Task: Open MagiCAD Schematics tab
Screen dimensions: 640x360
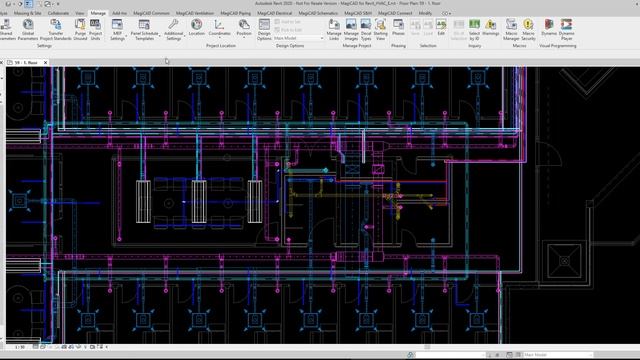Action: (x=318, y=13)
